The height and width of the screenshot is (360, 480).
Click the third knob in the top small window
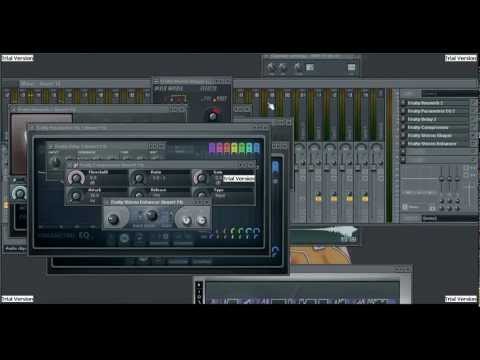(298, 68)
